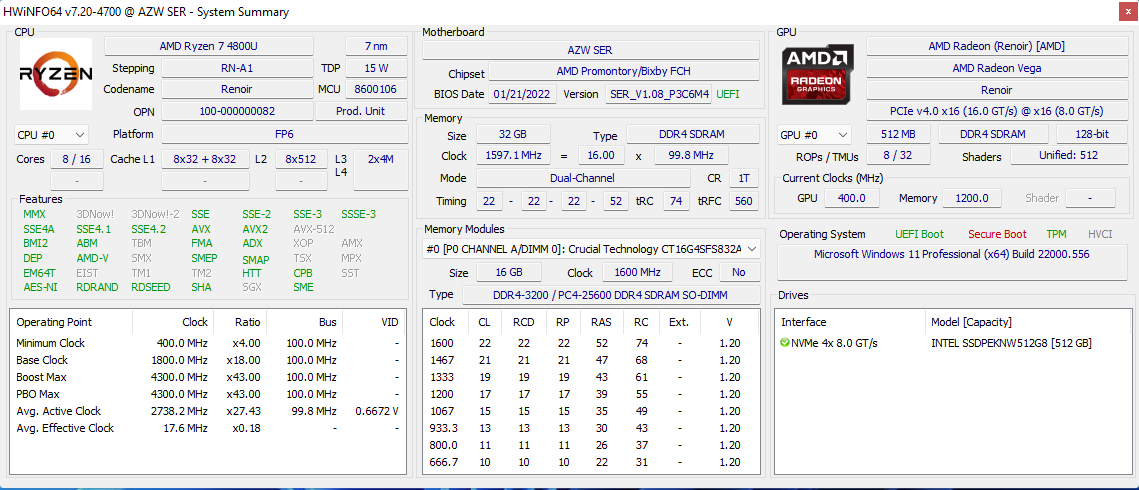Click the Dual-Channel mode field

click(x=583, y=178)
